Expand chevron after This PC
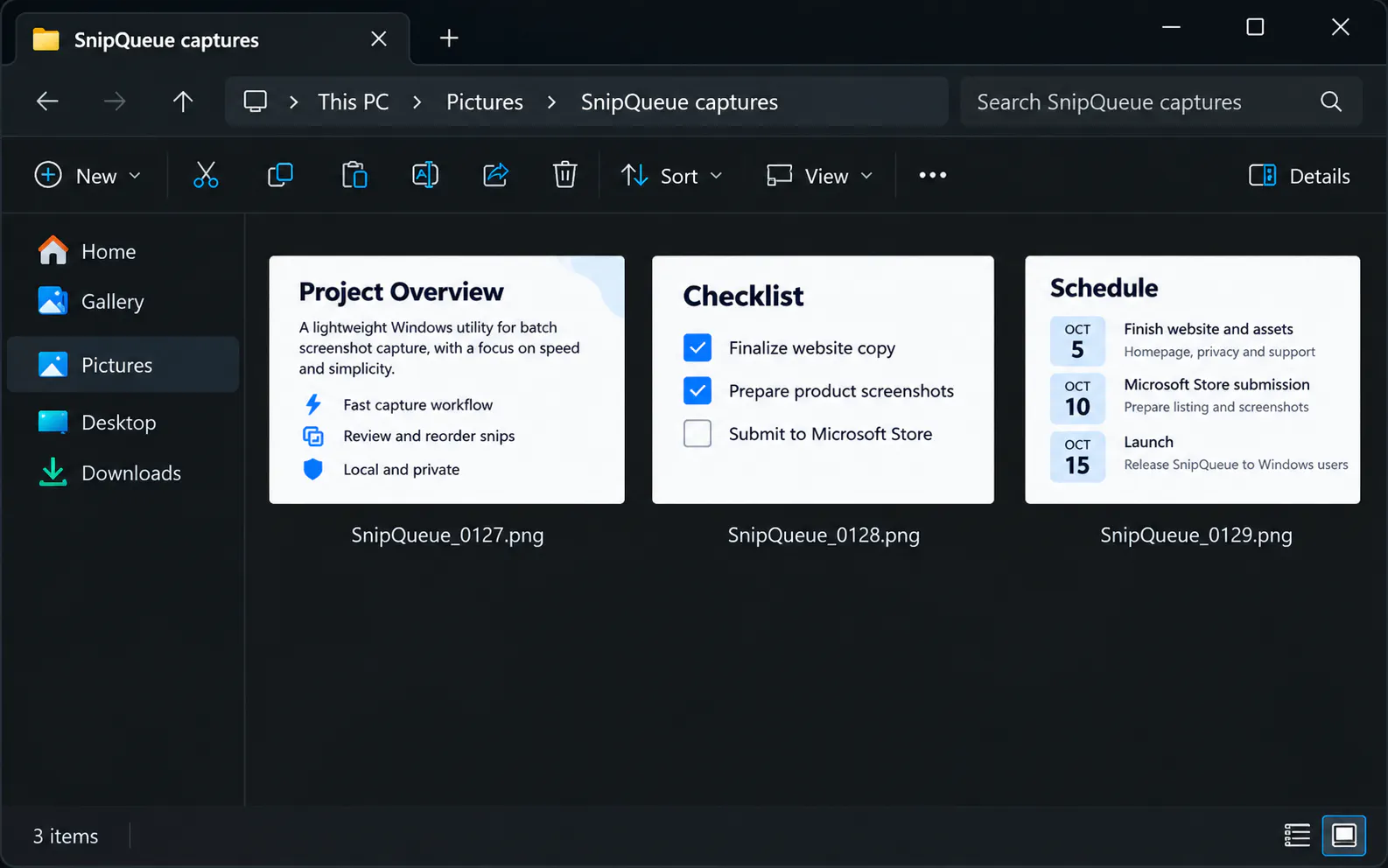1388x868 pixels. [x=417, y=102]
